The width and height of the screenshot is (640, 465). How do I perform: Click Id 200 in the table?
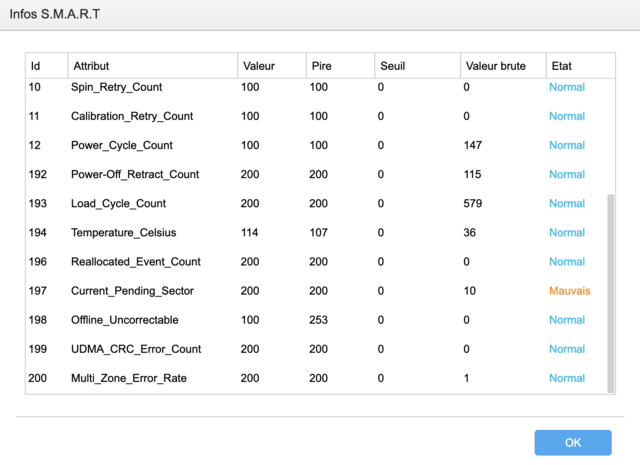[38, 378]
